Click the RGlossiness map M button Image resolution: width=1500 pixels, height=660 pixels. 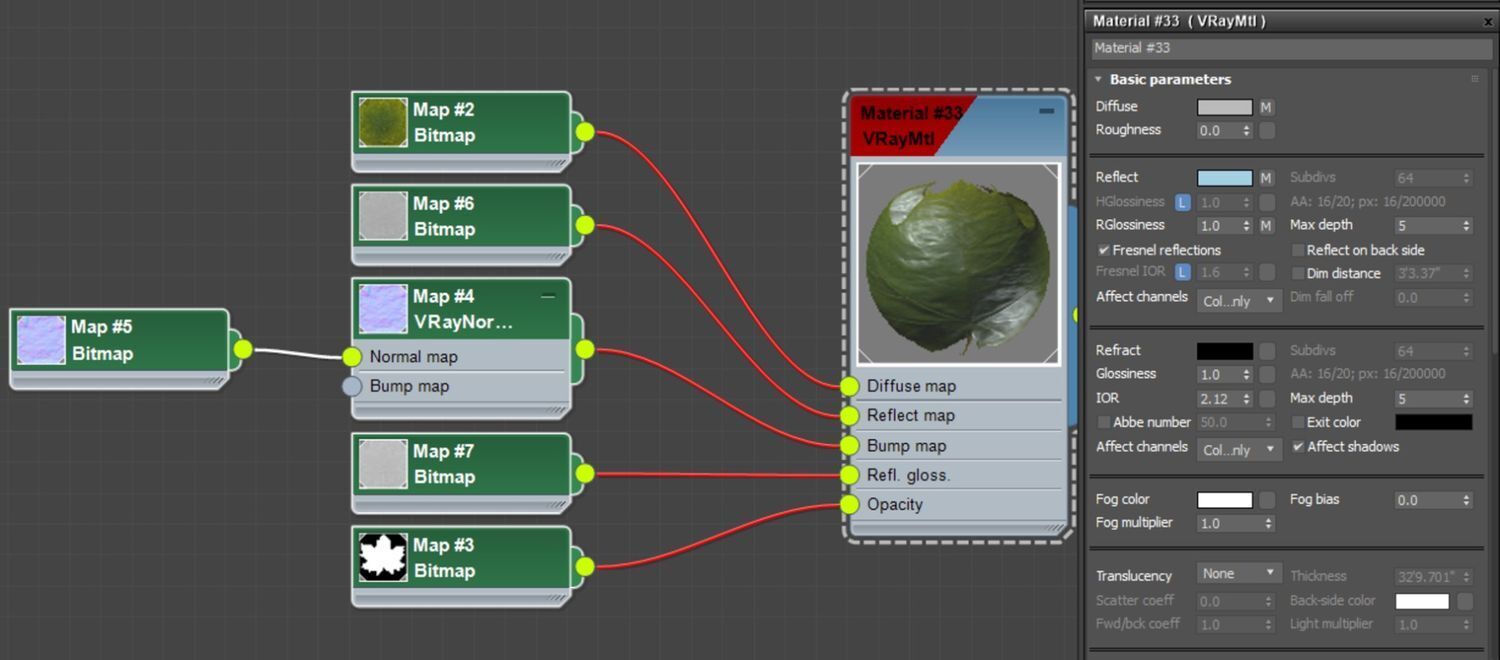(x=1266, y=226)
